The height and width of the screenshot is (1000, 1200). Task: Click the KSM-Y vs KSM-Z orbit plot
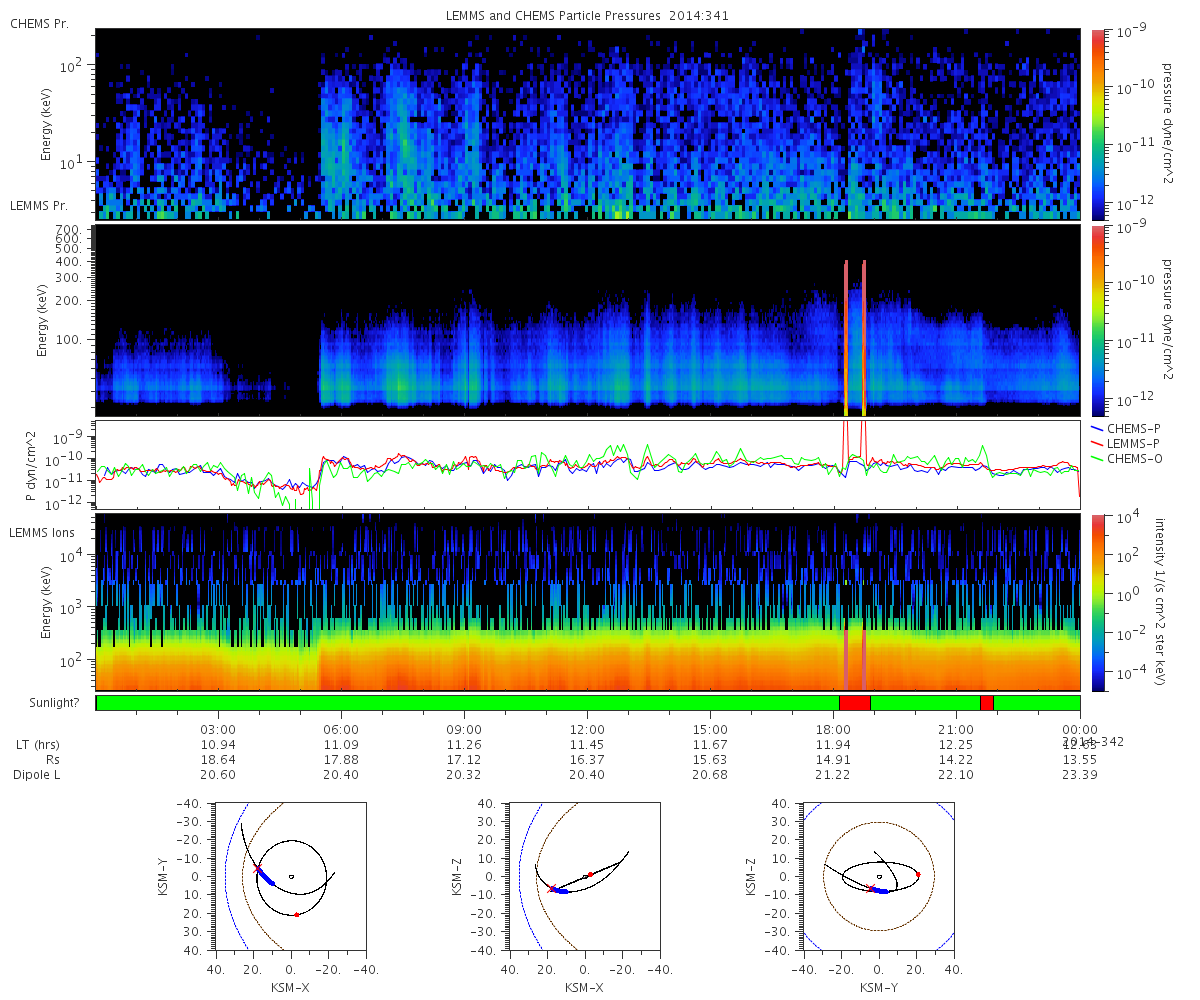click(x=879, y=876)
